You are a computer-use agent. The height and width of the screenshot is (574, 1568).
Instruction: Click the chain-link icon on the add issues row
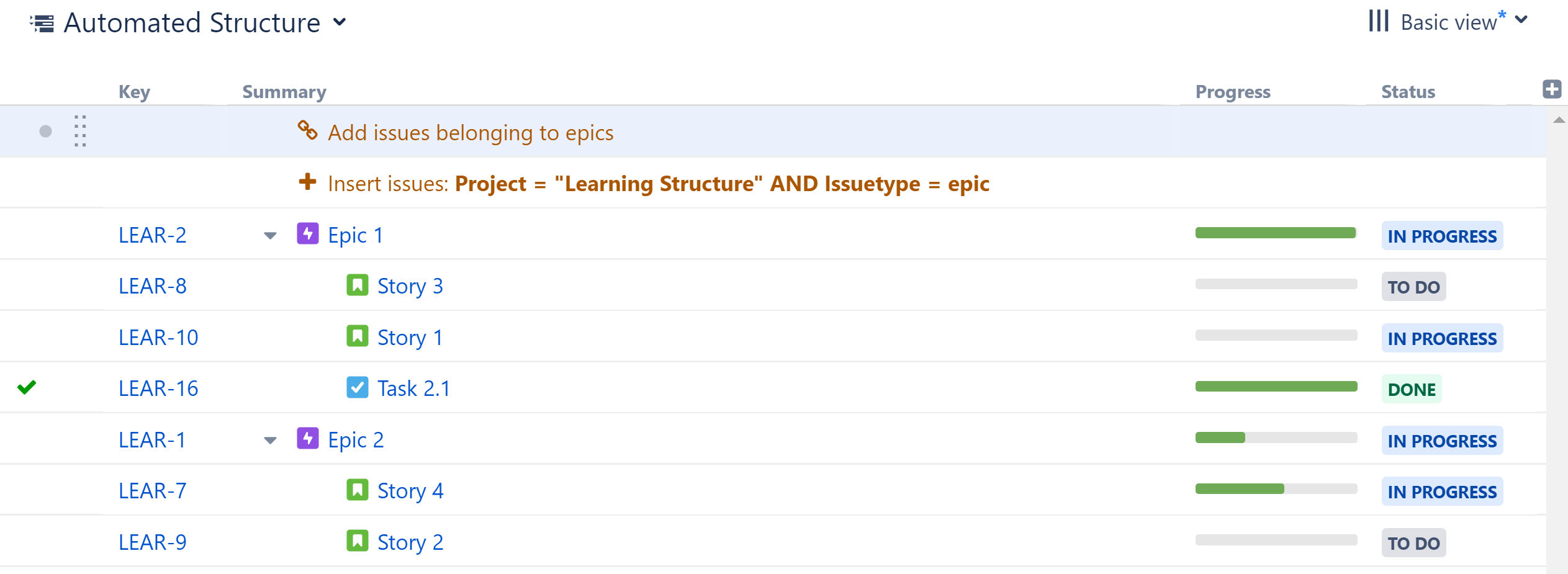pyautogui.click(x=307, y=131)
